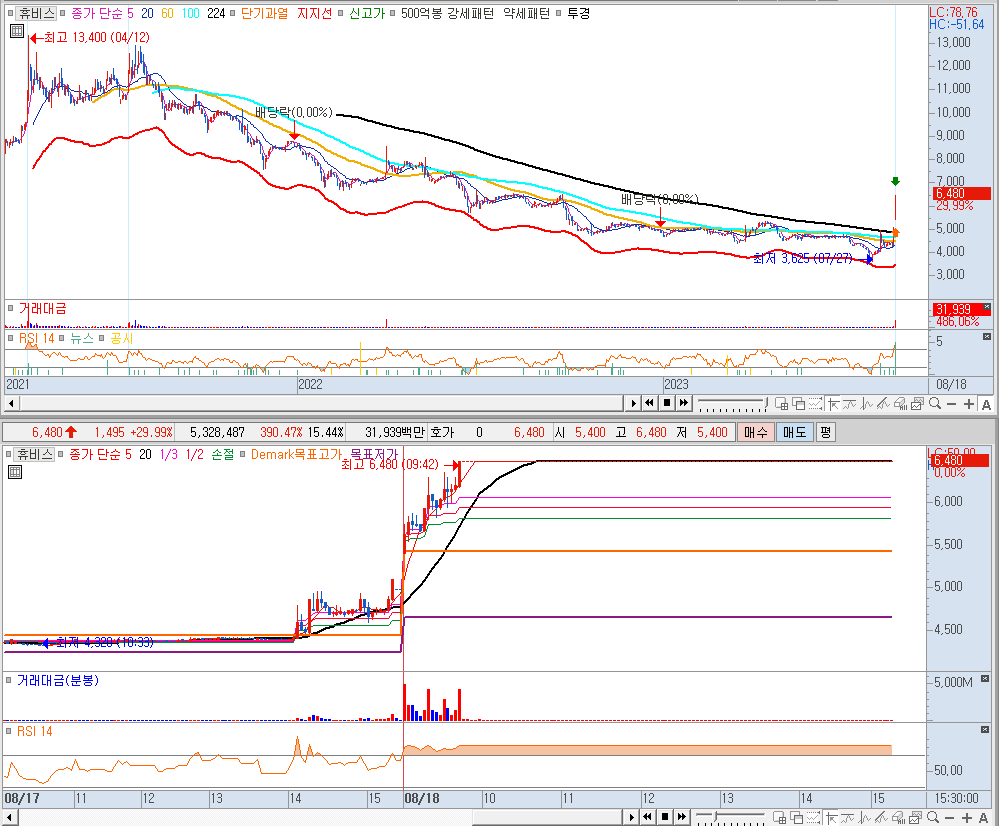Image resolution: width=999 pixels, height=826 pixels.
Task: Toggle the 지지선 support line indicator
Action: [x=315, y=13]
